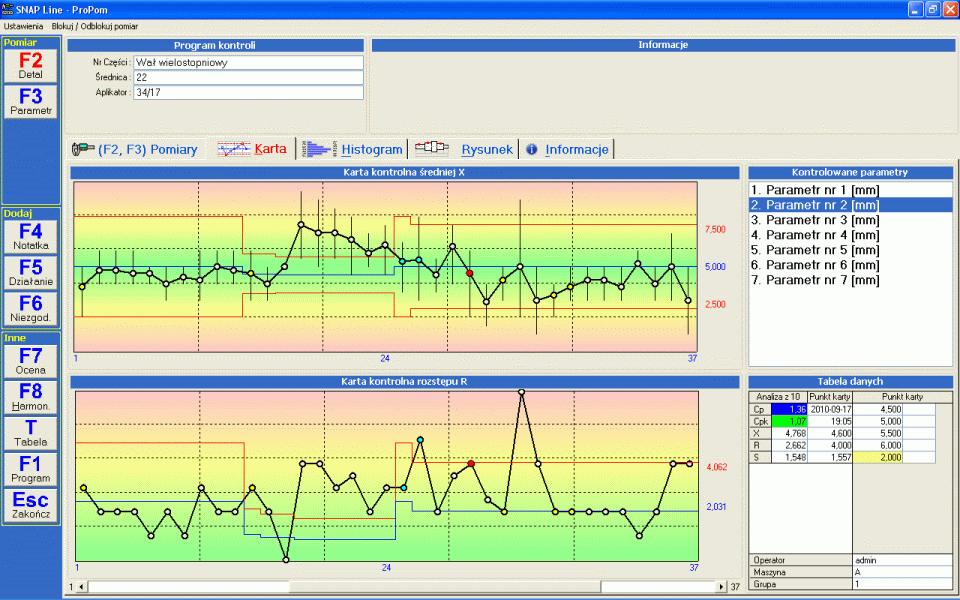Click the yellow 2,000 cell in table
The height and width of the screenshot is (600, 960).
click(878, 457)
